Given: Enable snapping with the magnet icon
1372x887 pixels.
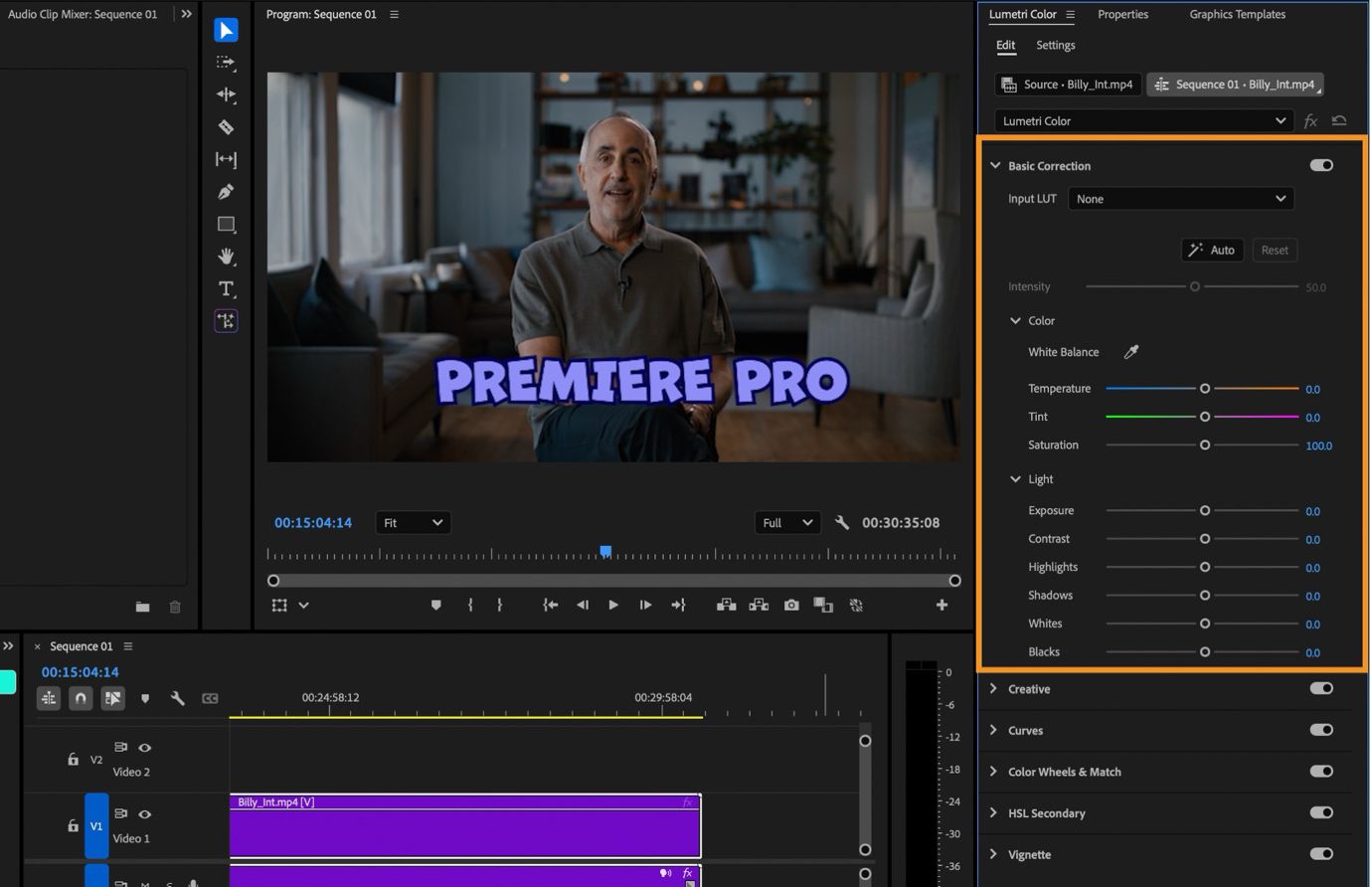Looking at the screenshot, I should [81, 698].
